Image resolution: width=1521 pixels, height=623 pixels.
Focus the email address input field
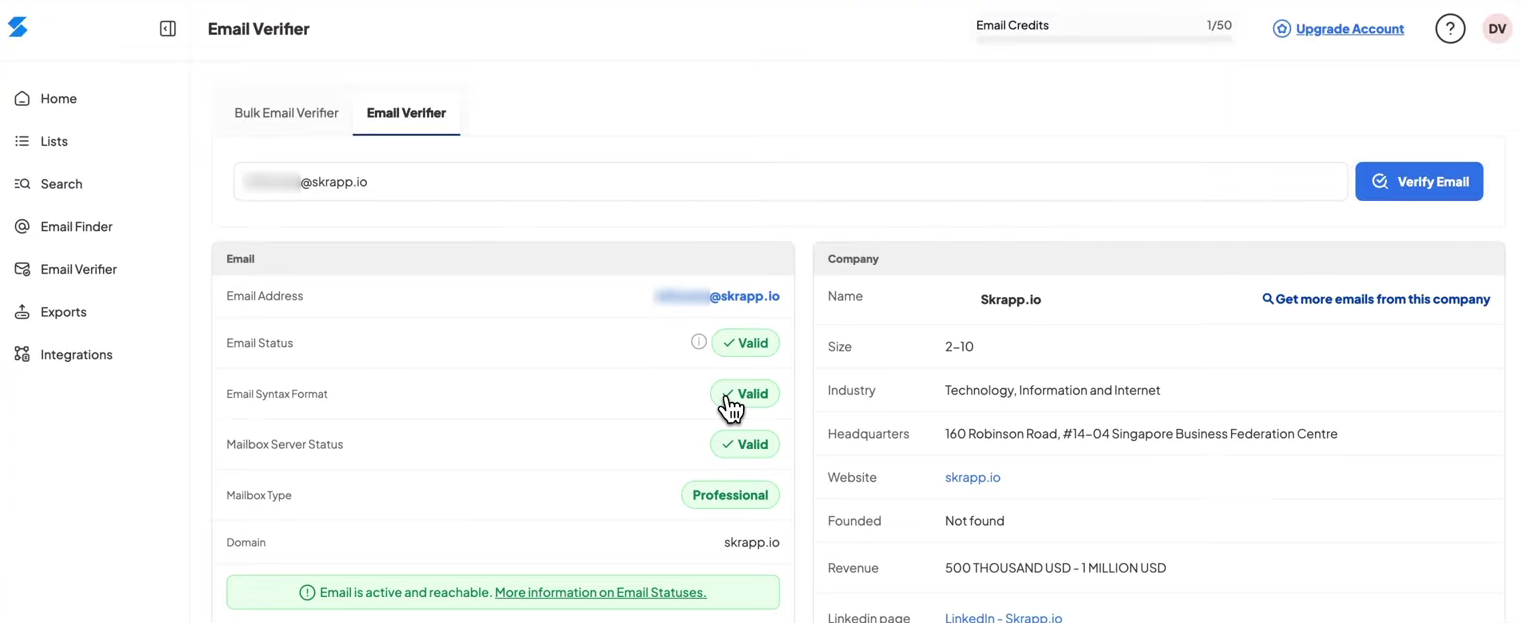click(790, 181)
